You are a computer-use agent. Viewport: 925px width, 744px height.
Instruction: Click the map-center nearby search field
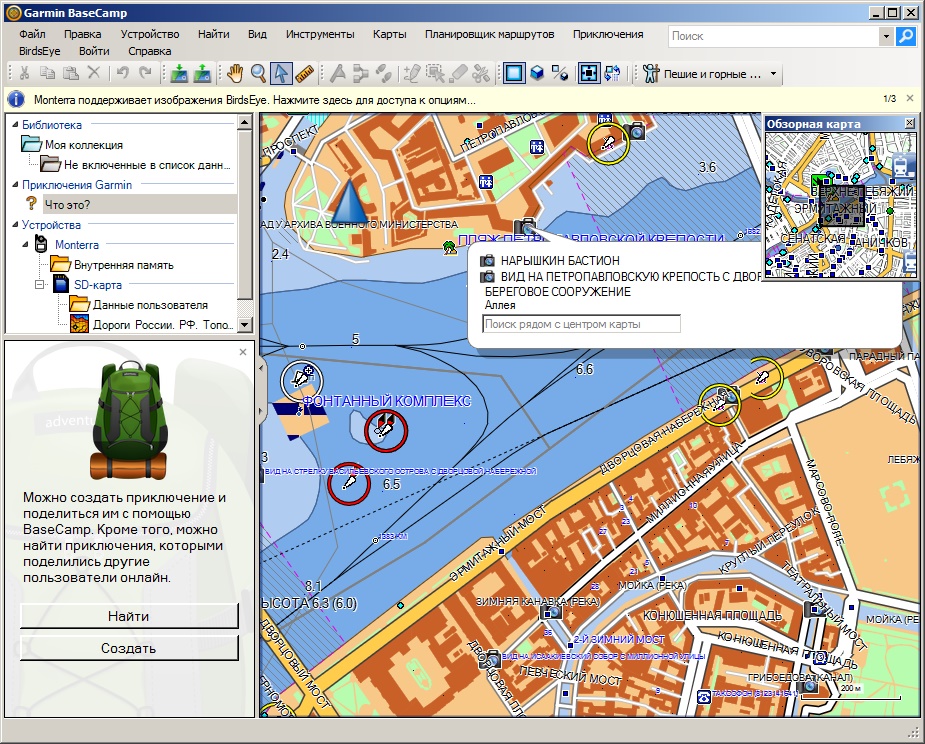(581, 324)
